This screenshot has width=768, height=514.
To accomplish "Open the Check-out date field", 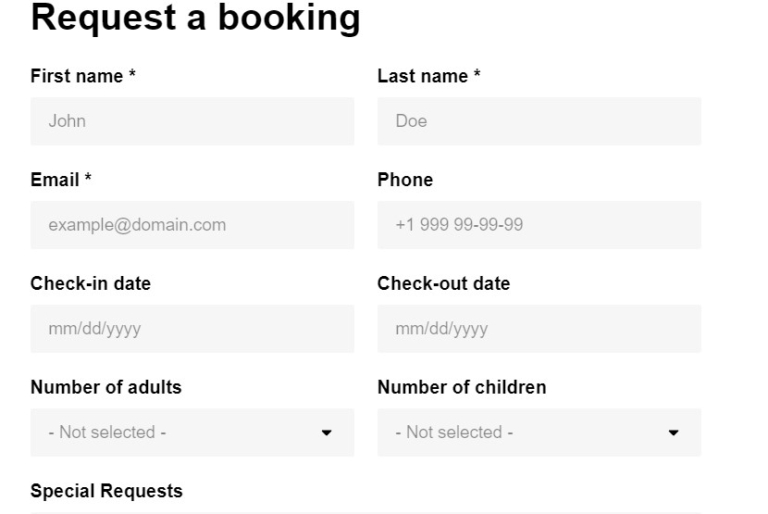I will pos(539,329).
